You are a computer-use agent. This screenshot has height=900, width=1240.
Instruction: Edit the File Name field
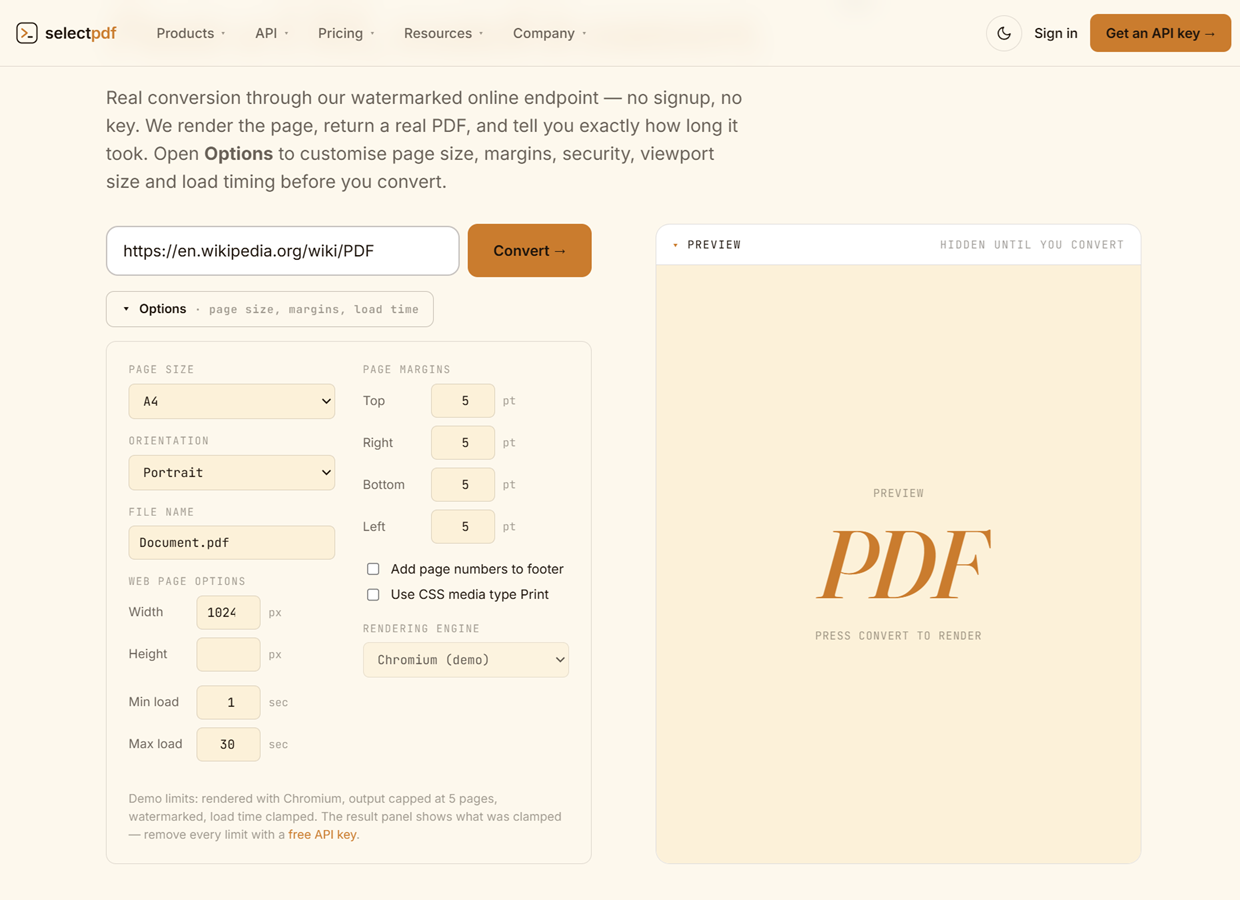coord(232,542)
